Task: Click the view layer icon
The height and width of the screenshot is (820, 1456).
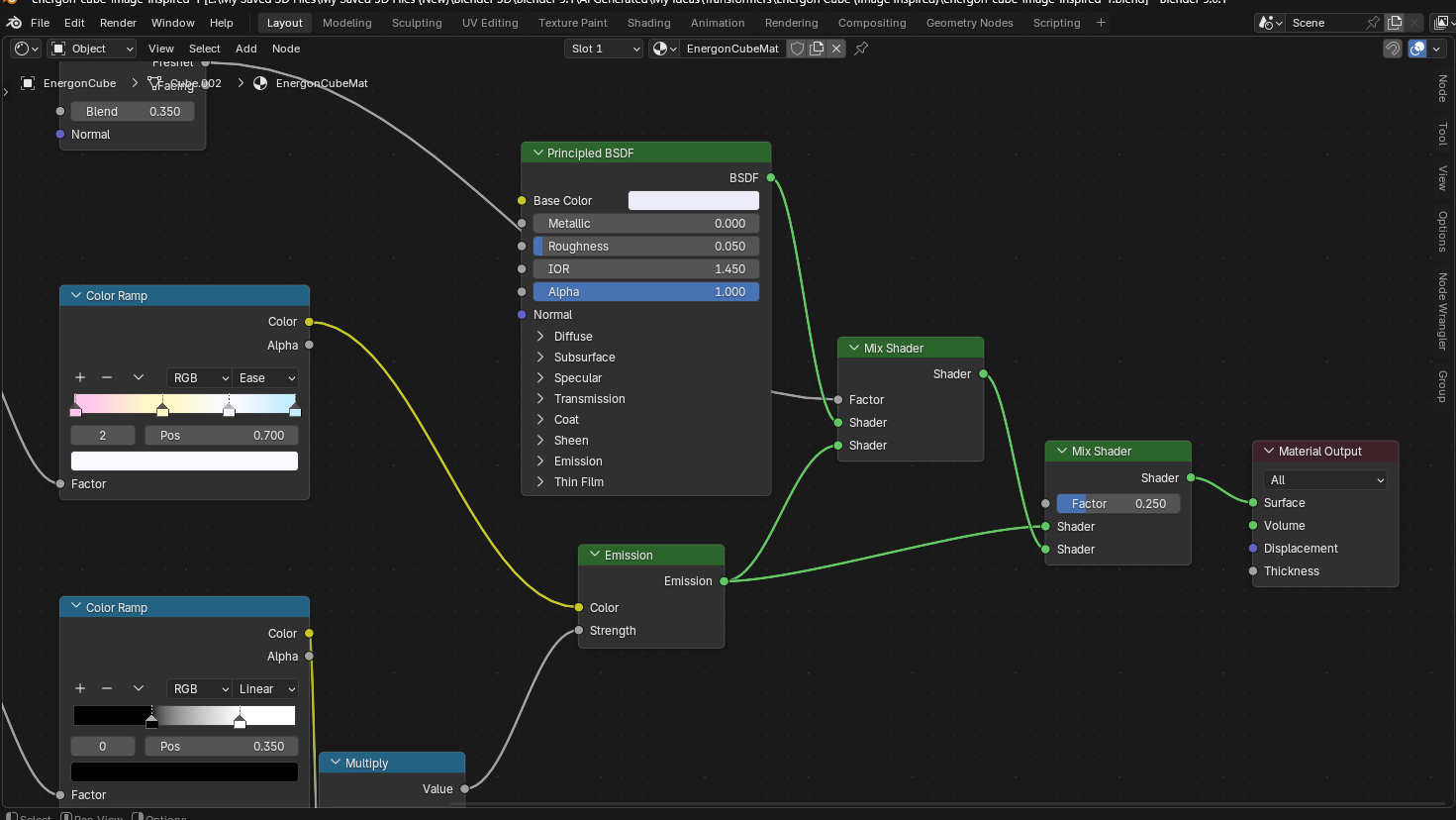Action: [x=1442, y=23]
